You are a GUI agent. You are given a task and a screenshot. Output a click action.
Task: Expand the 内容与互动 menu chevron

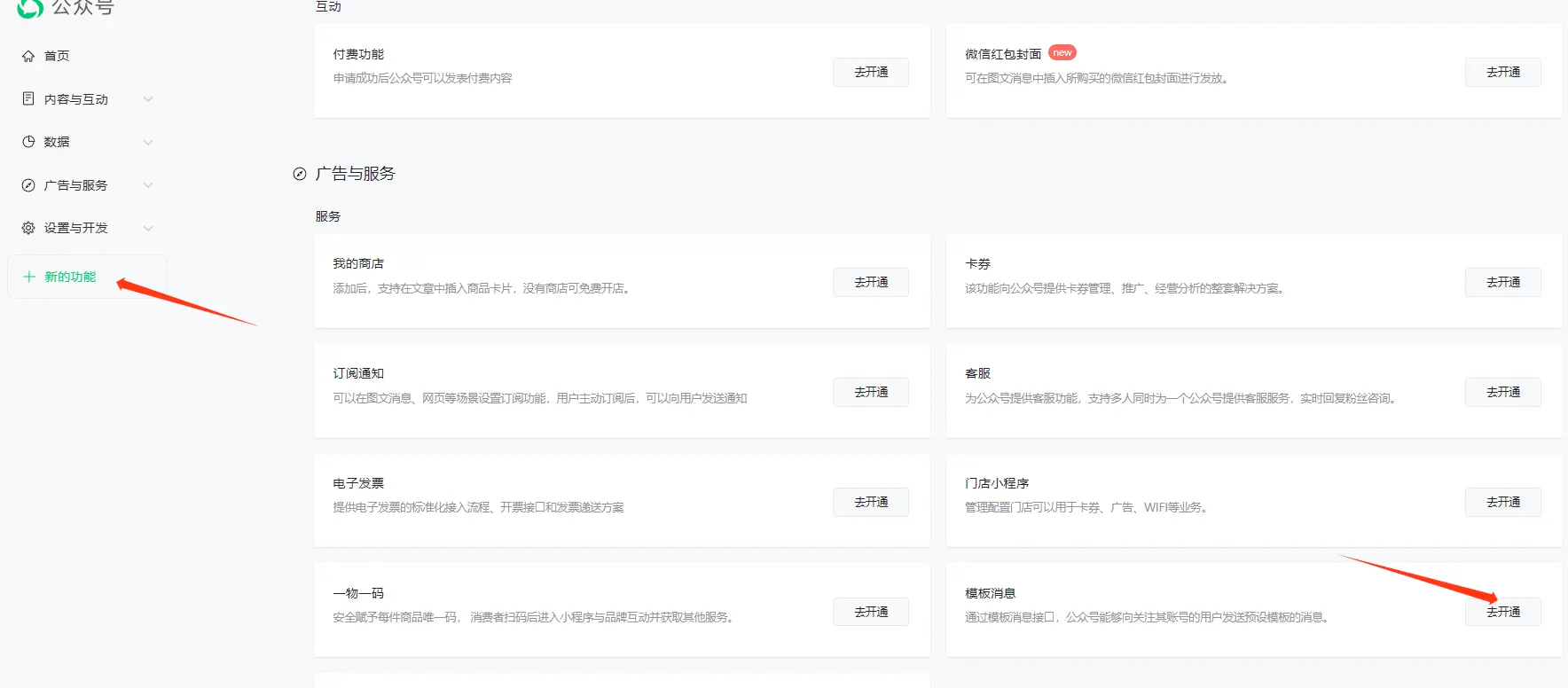pos(148,99)
